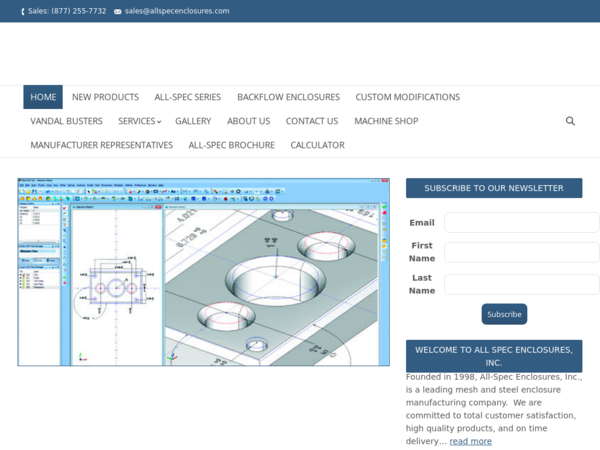Open Custom Modifications page
Viewport: 600px width, 450px height.
[408, 97]
